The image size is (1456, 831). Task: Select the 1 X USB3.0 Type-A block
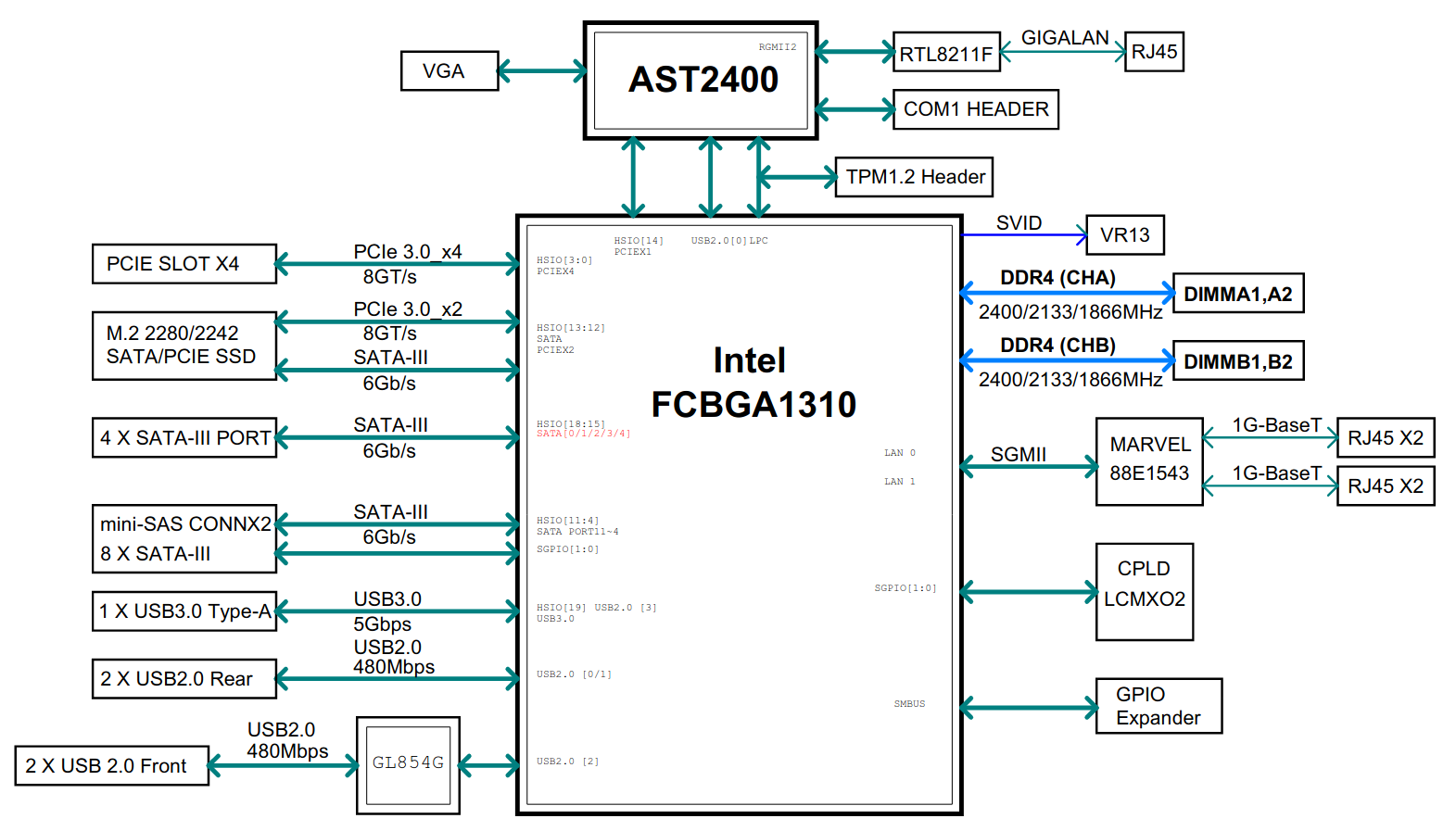(x=184, y=611)
